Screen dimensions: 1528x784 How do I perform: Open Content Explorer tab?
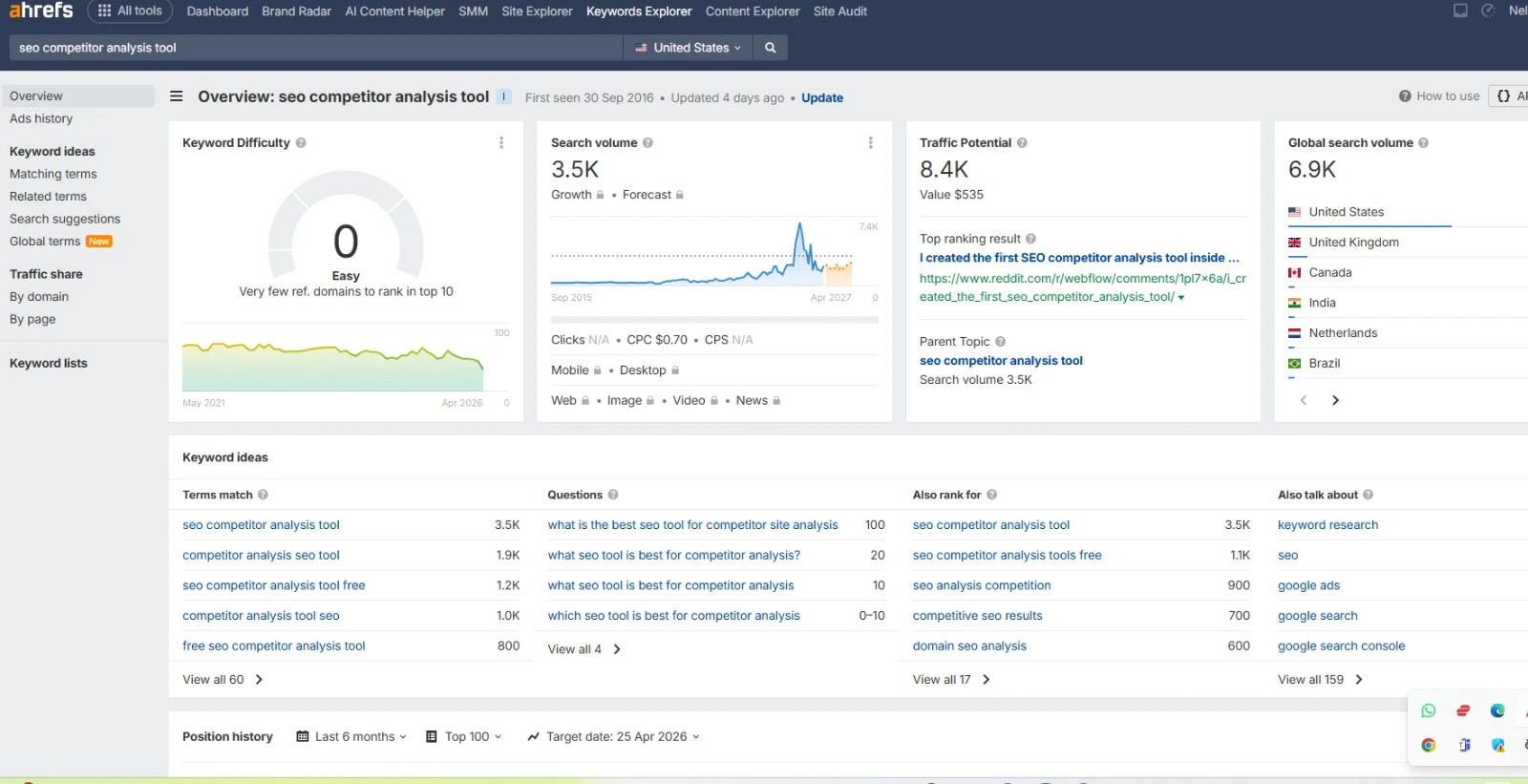point(753,11)
